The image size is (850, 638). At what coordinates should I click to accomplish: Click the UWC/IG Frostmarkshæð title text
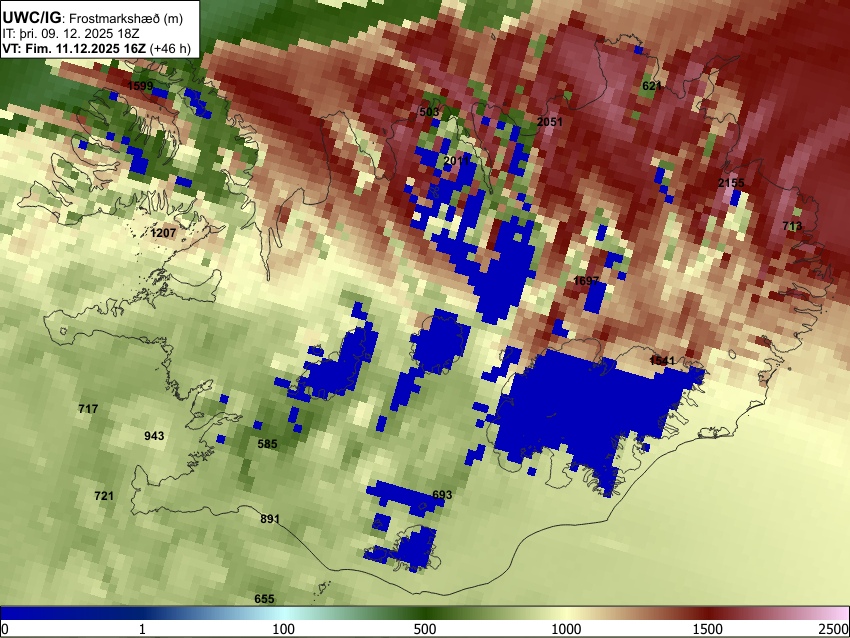pyautogui.click(x=93, y=18)
